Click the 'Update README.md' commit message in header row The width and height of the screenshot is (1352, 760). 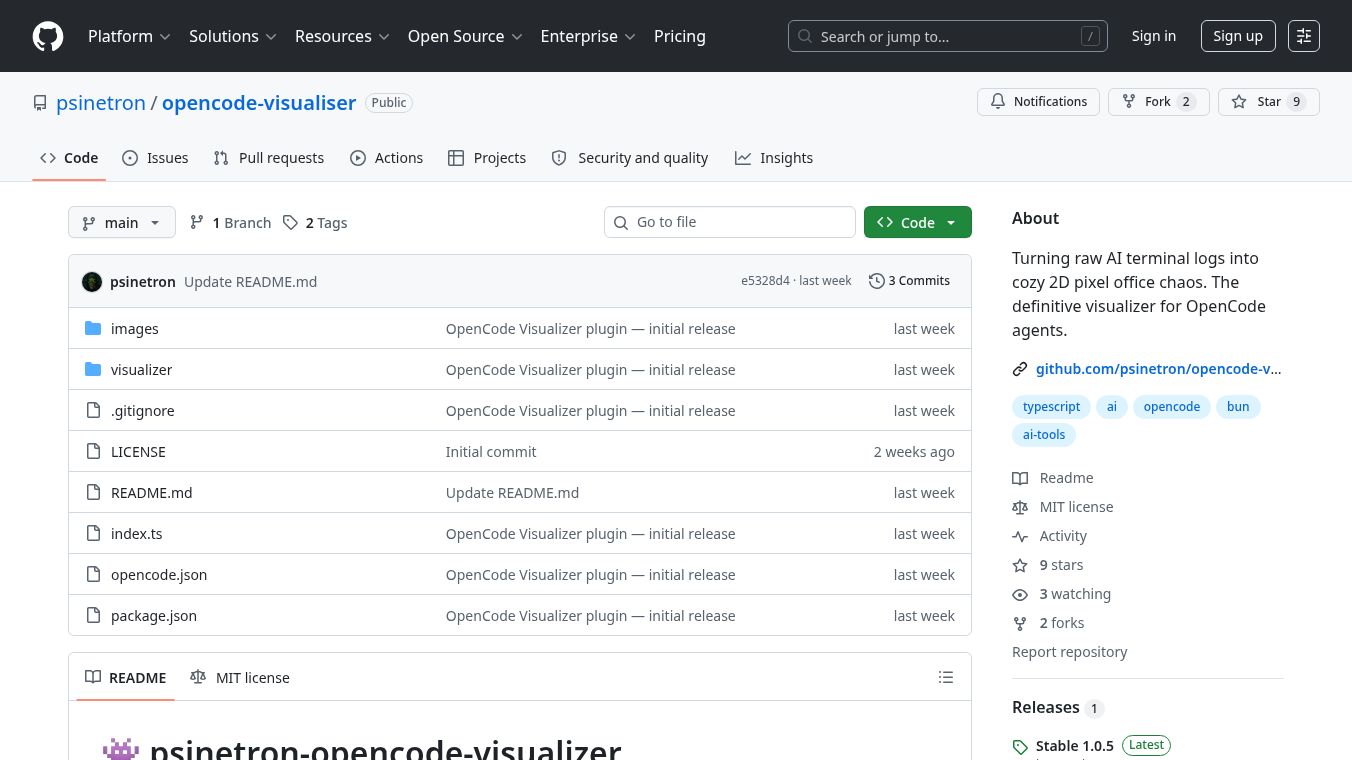pyautogui.click(x=251, y=282)
